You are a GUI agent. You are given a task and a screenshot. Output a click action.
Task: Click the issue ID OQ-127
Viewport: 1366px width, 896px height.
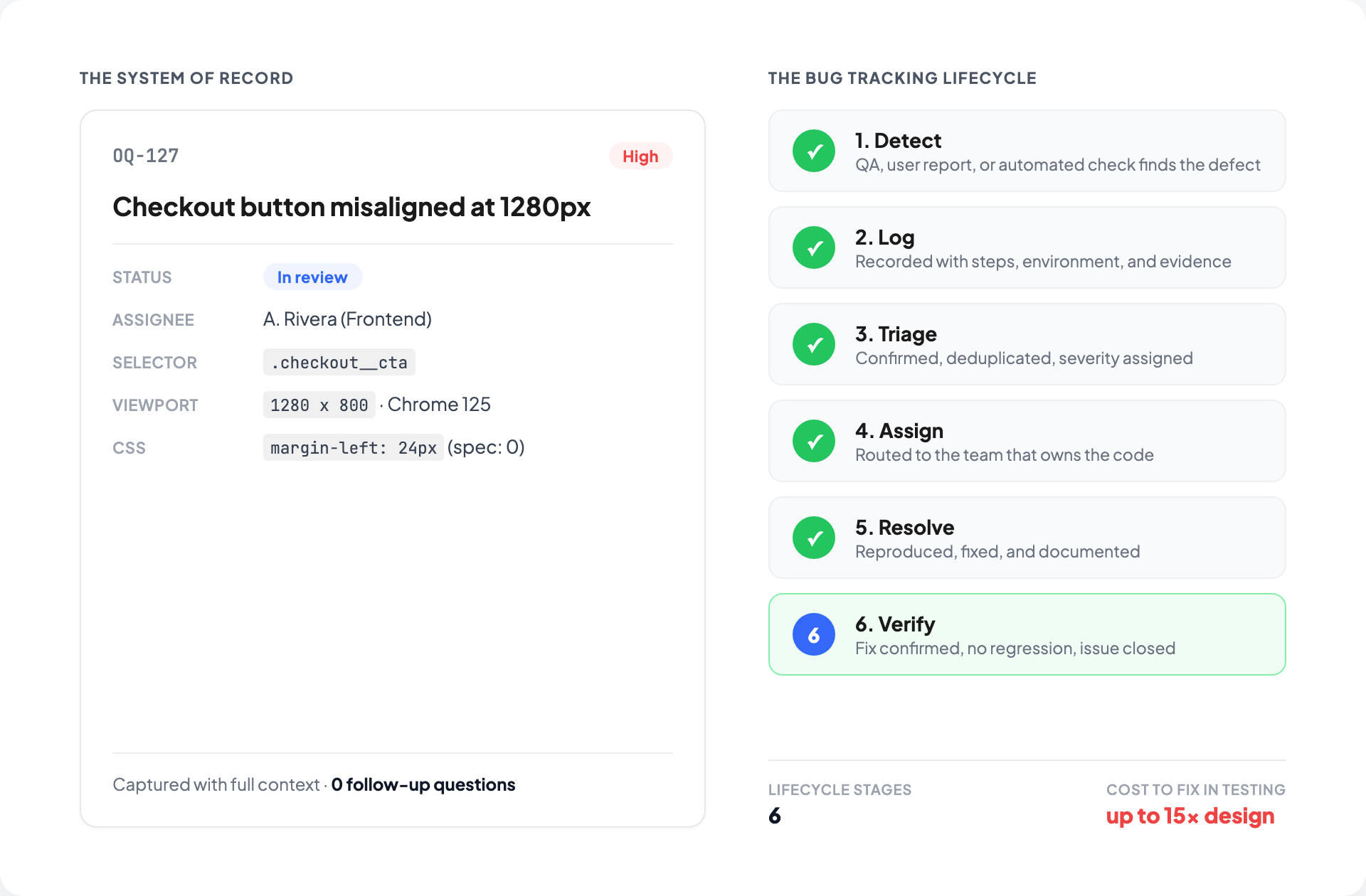coord(146,156)
